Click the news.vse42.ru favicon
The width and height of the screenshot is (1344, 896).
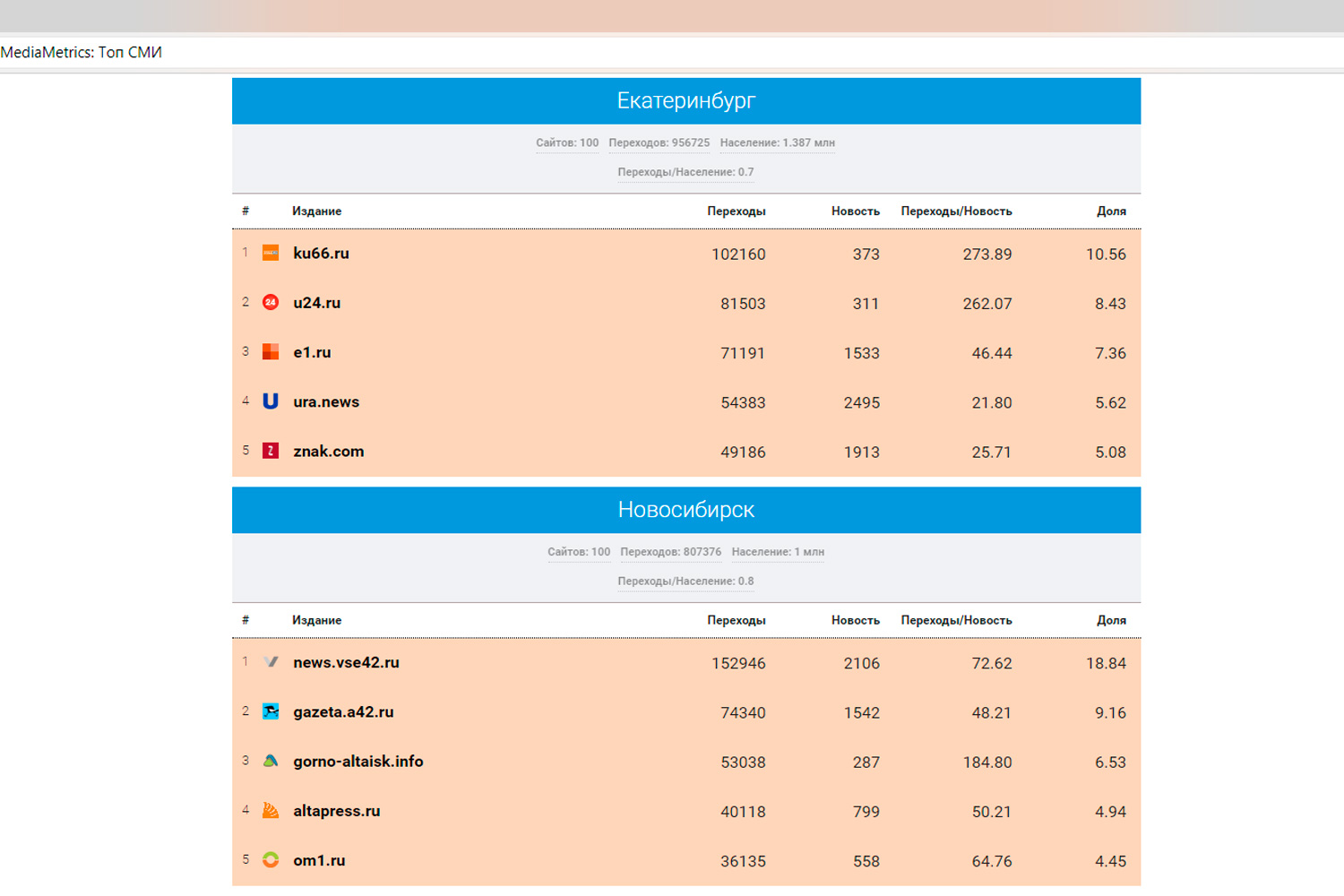coord(271,662)
